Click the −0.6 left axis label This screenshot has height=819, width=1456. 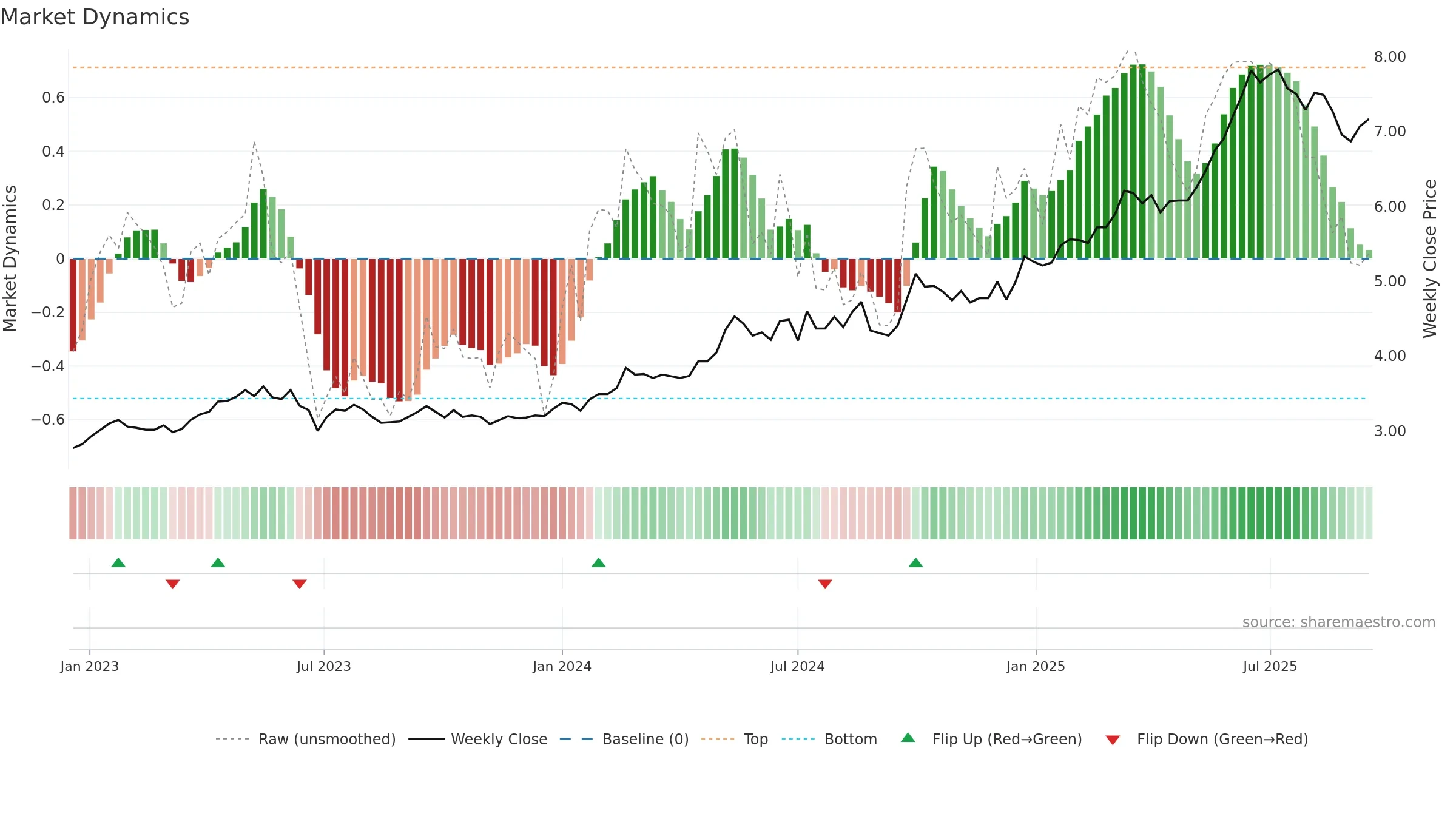tap(48, 420)
